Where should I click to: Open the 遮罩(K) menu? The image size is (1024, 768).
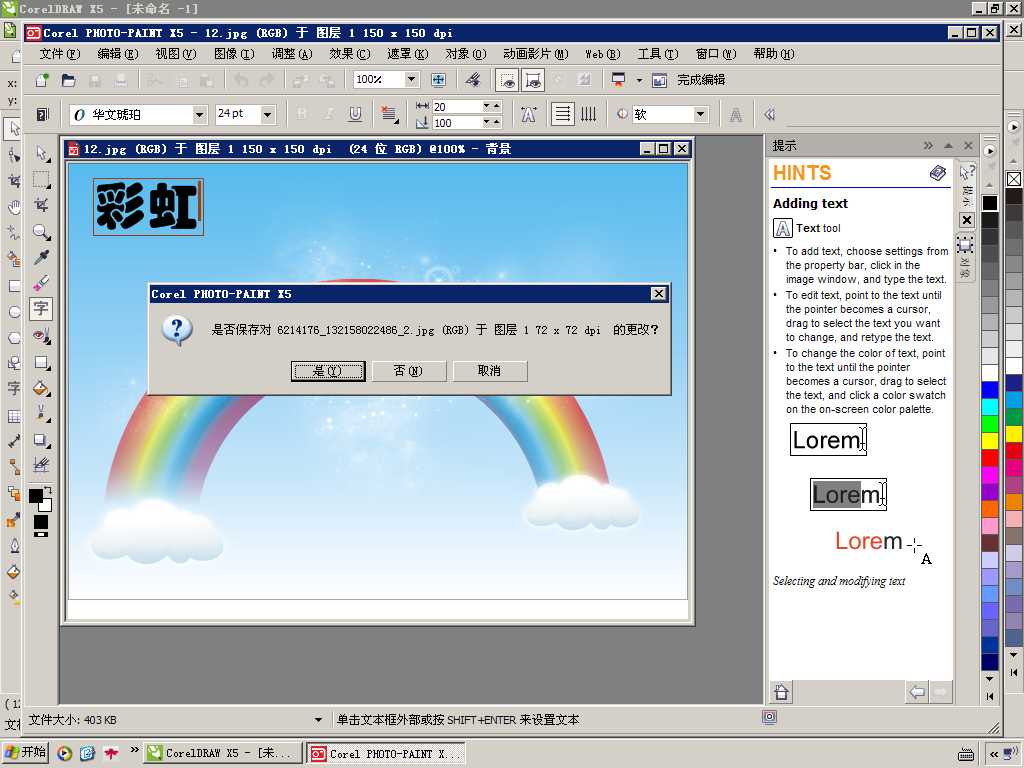coord(408,54)
